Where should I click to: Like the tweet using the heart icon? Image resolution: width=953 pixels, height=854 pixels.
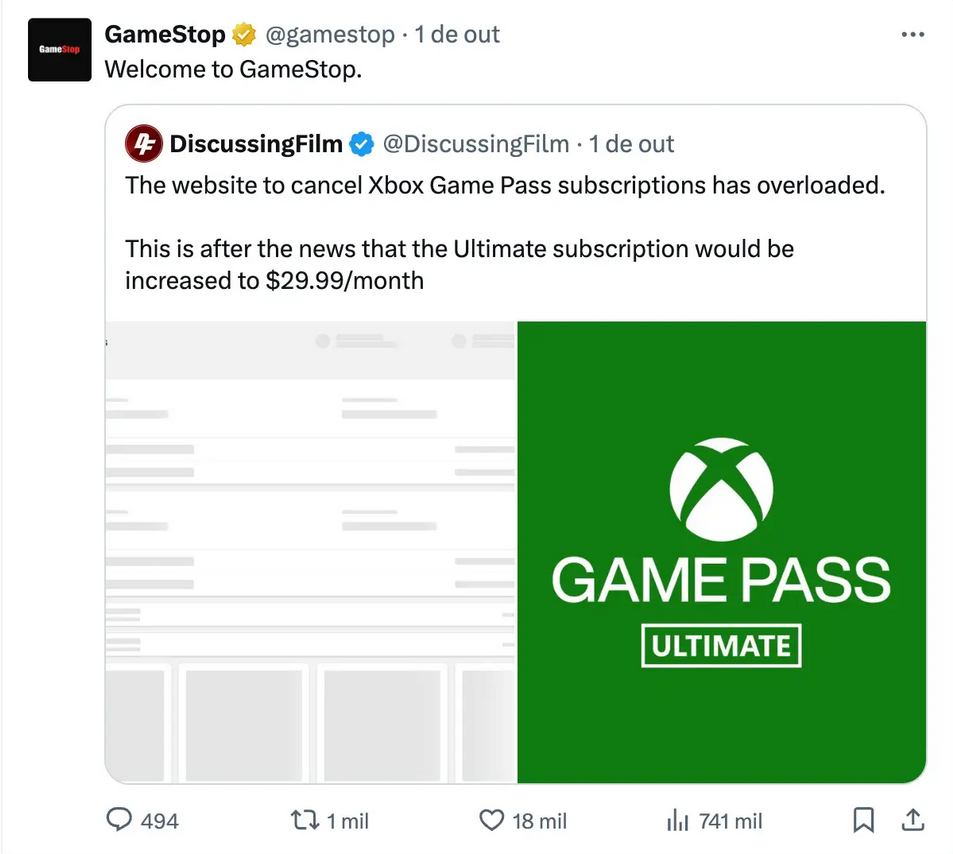coord(490,820)
